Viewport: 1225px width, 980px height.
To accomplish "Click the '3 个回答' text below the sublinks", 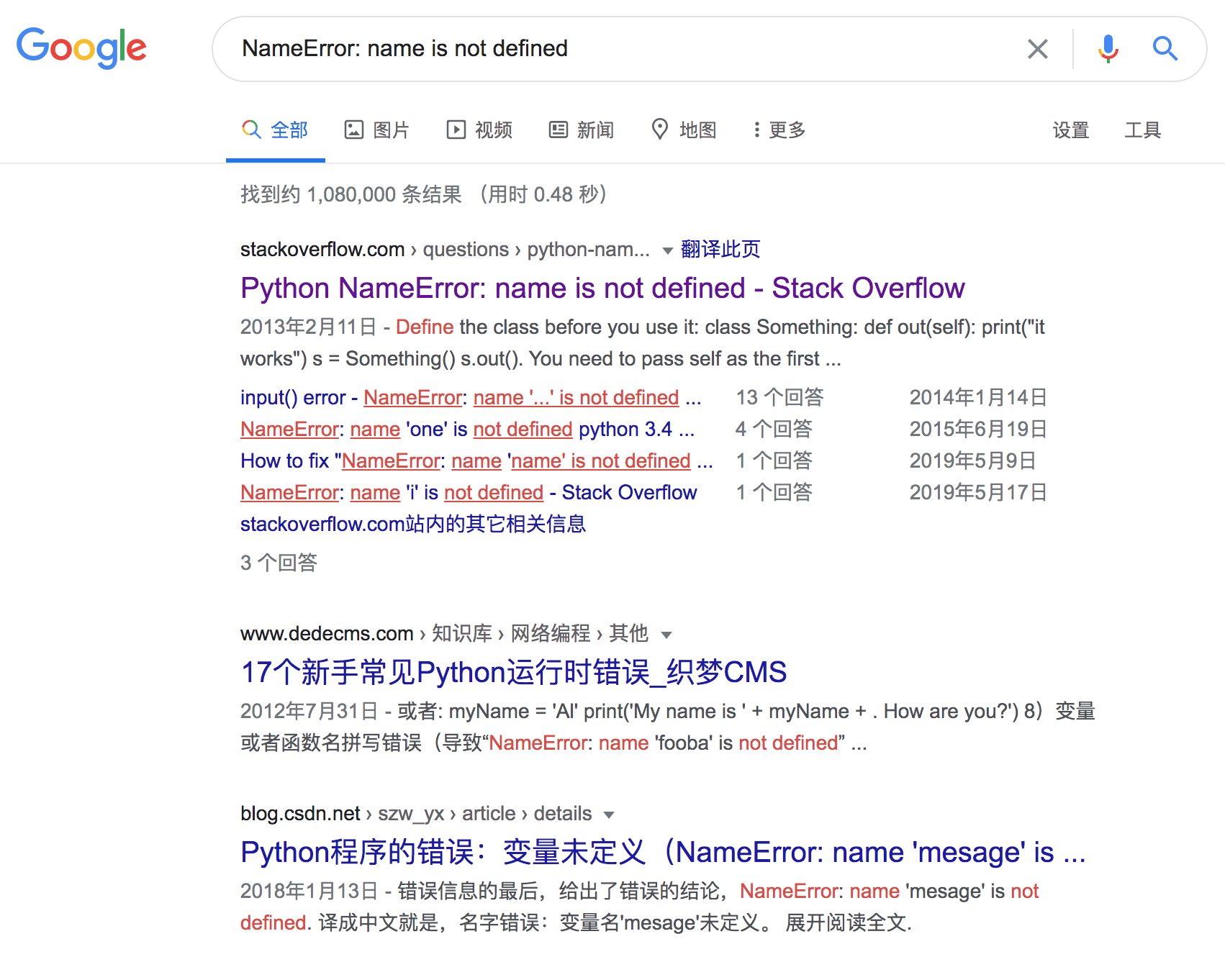I will (x=279, y=563).
